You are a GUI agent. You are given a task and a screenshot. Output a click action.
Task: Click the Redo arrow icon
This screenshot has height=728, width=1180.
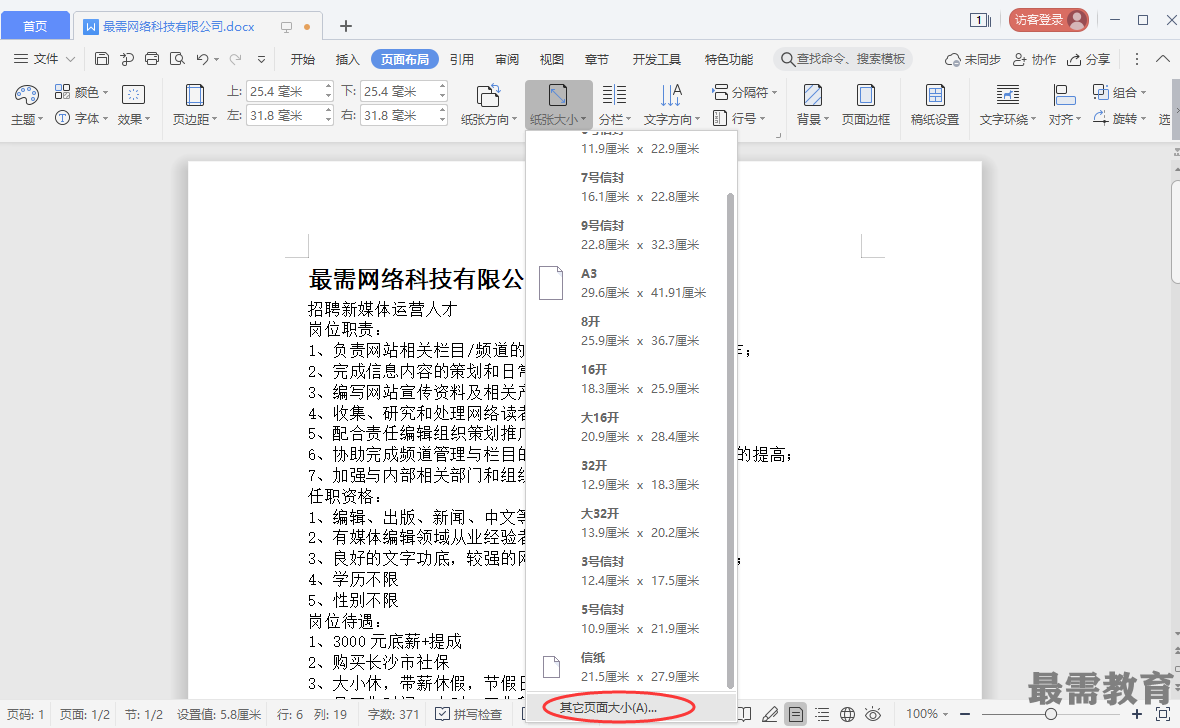[x=236, y=59]
